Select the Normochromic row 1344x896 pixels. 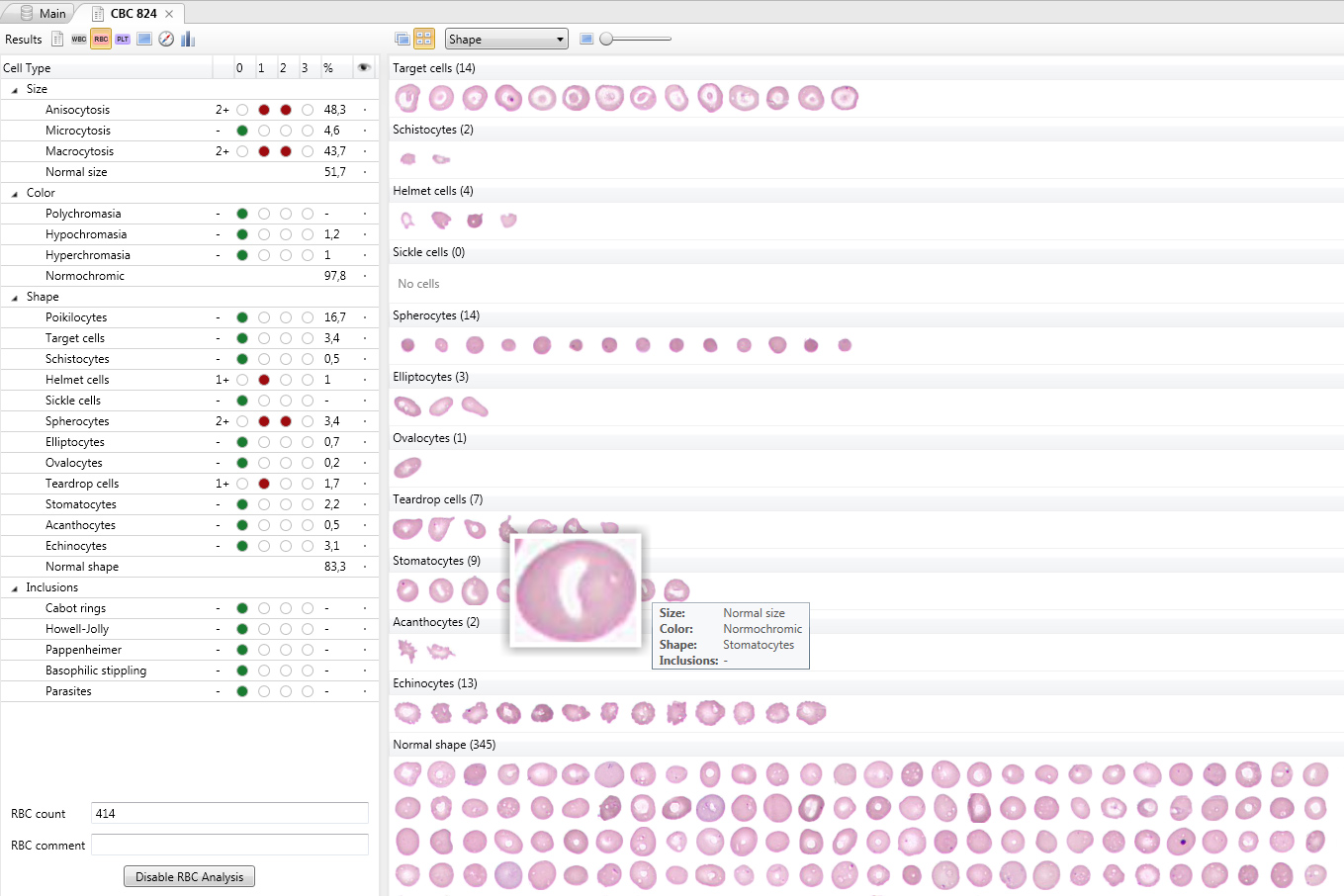tap(189, 276)
